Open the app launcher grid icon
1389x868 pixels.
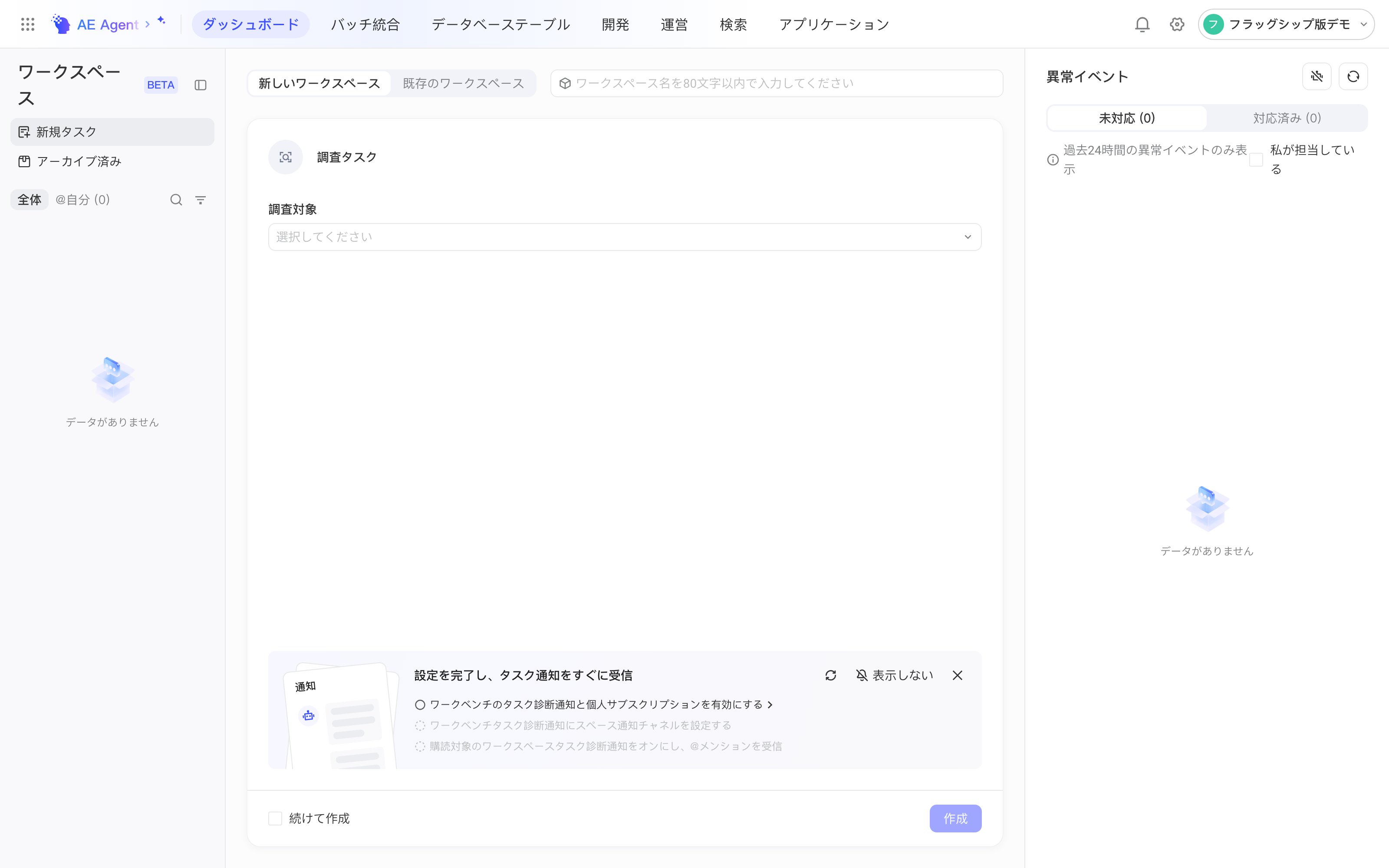click(27, 24)
